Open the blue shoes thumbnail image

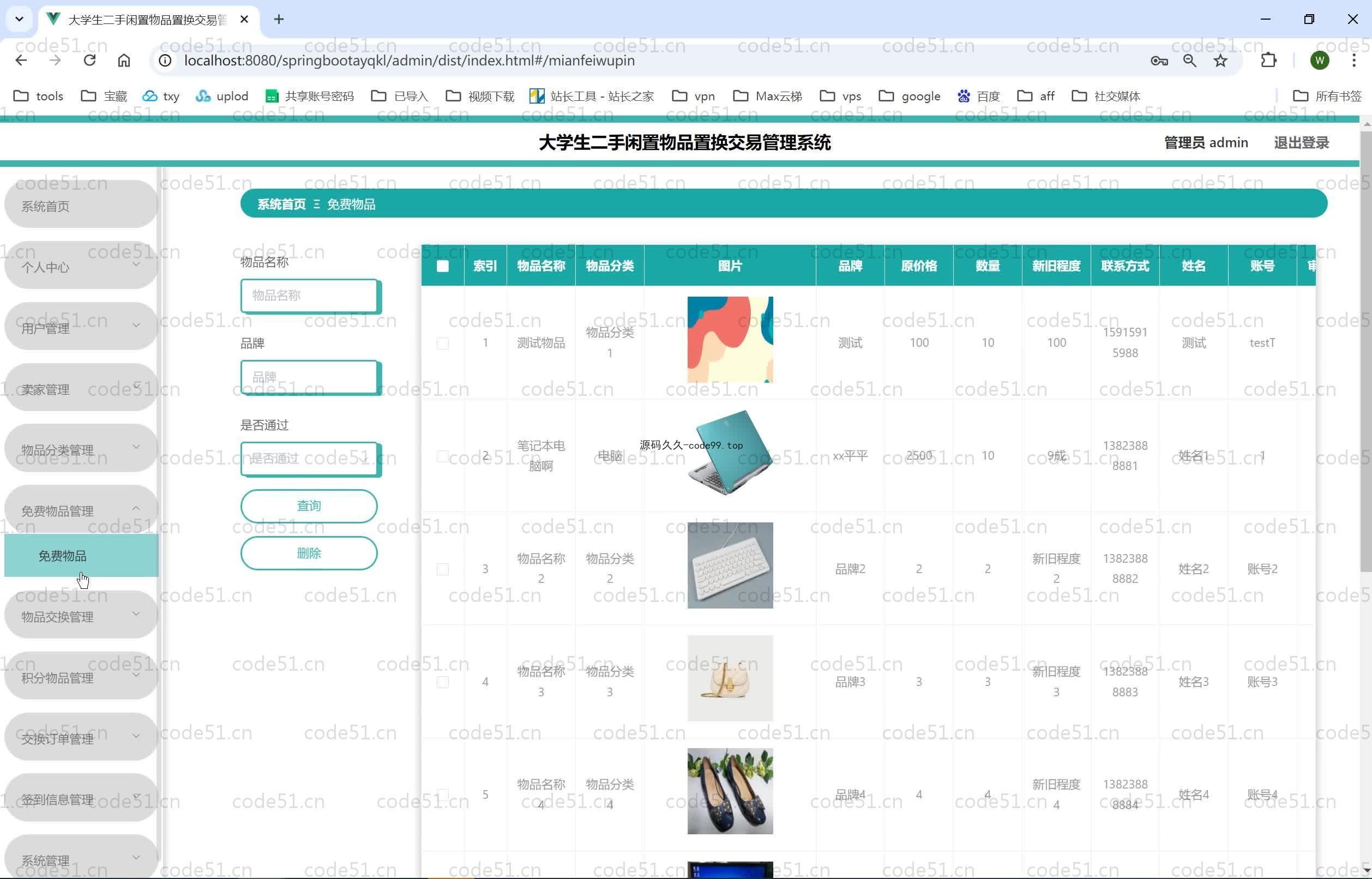pyautogui.click(x=730, y=791)
